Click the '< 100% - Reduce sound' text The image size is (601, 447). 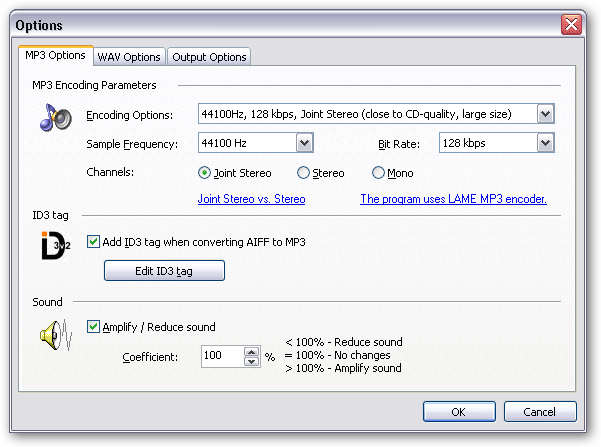tap(344, 342)
